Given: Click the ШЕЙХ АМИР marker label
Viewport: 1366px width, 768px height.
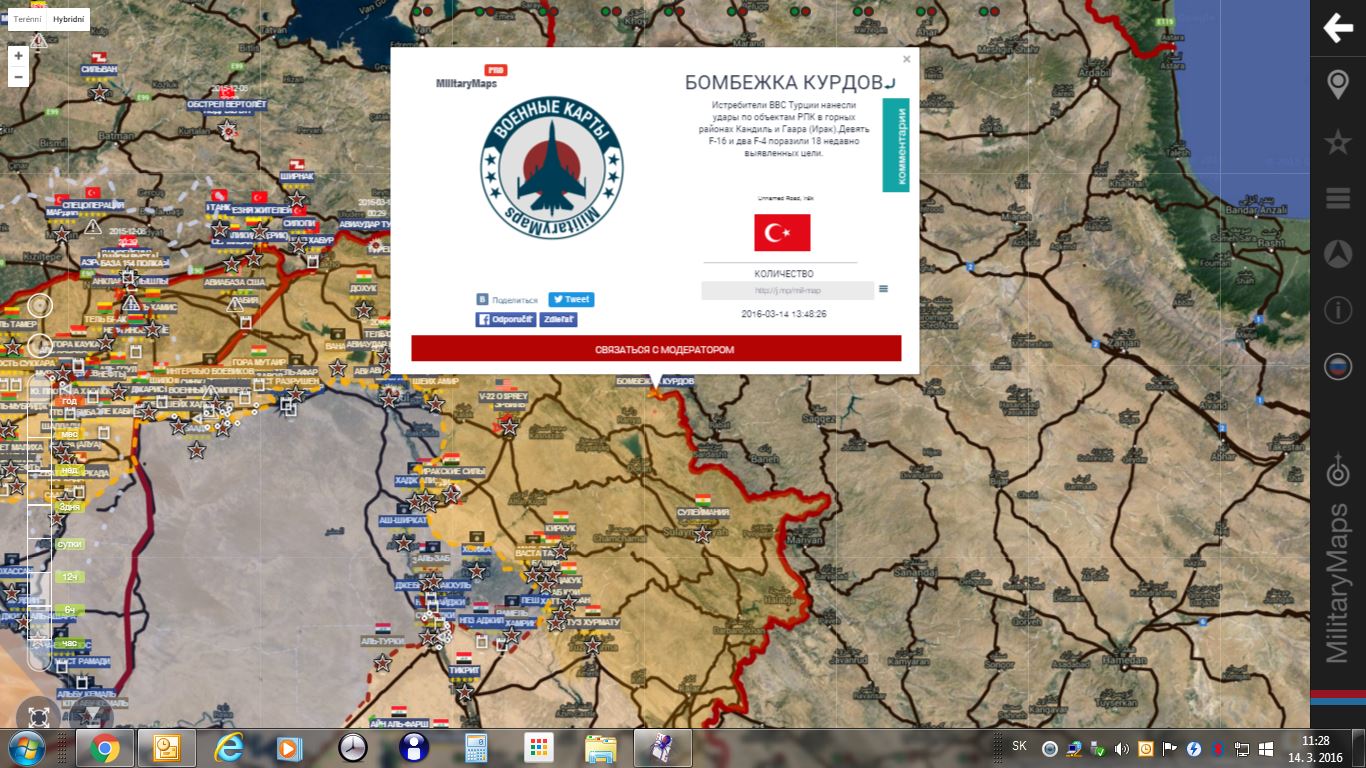Looking at the screenshot, I should pos(436,381).
